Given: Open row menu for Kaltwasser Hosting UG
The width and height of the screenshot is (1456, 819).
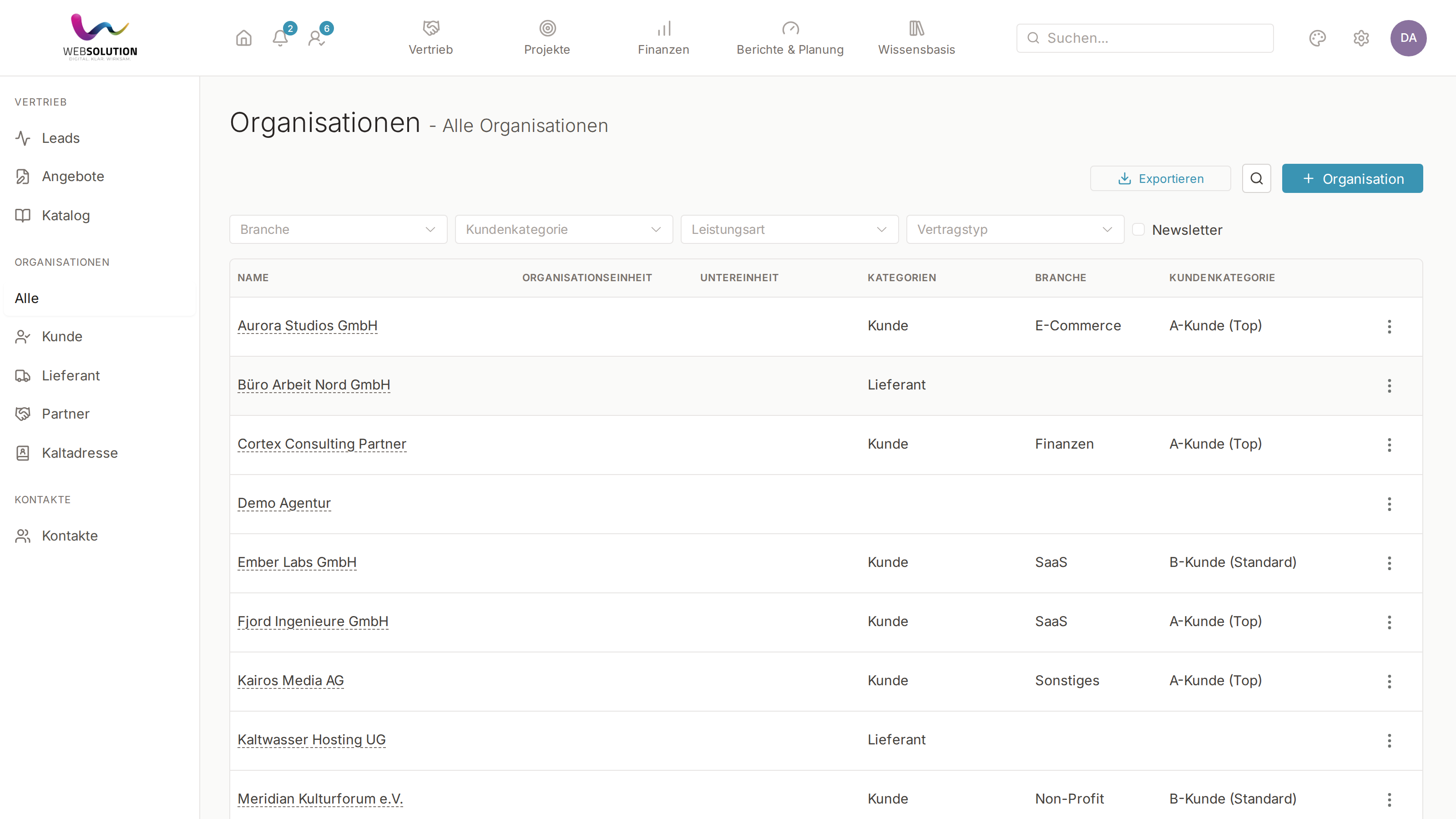Looking at the screenshot, I should click(1389, 740).
